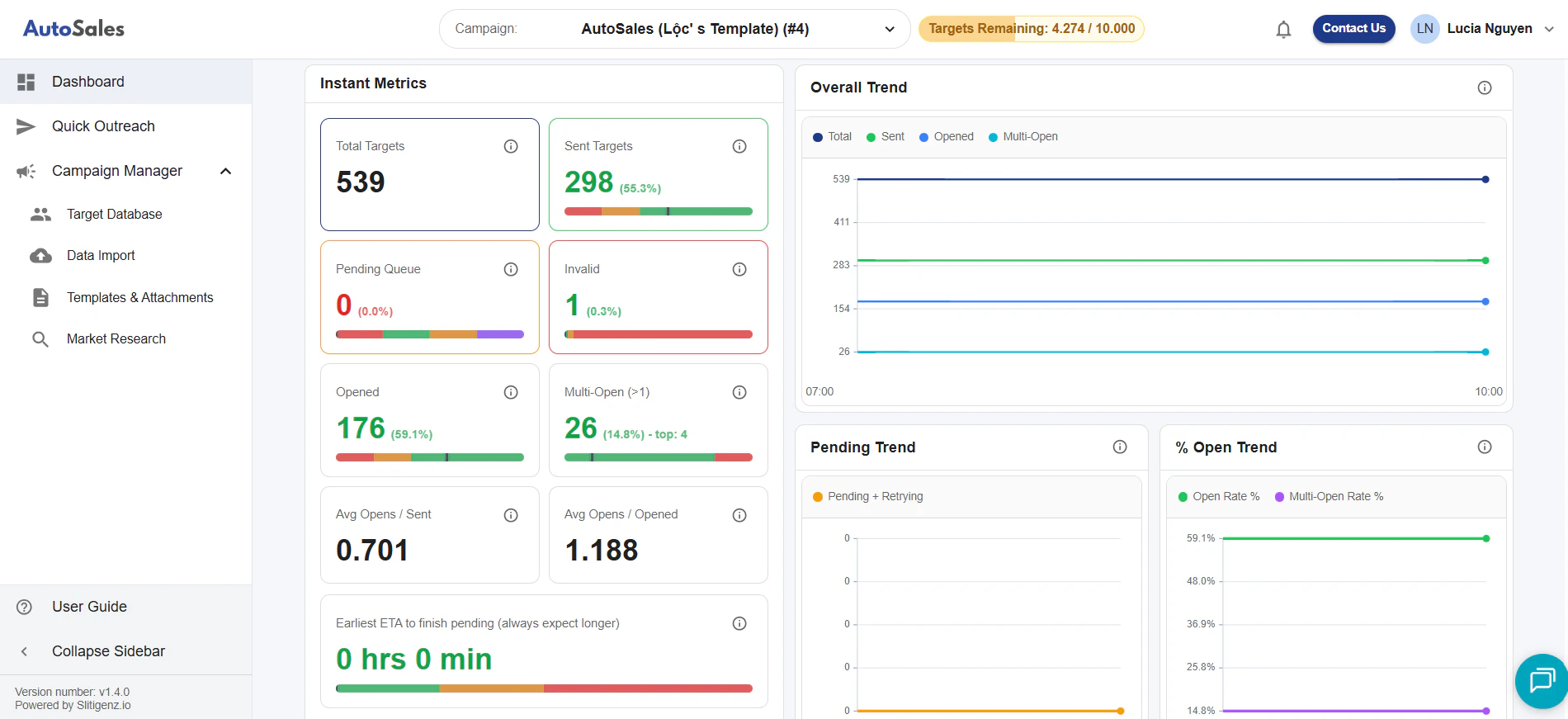The height and width of the screenshot is (719, 1568).
Task: Collapse the Campaign Manager section
Action: pyautogui.click(x=225, y=171)
